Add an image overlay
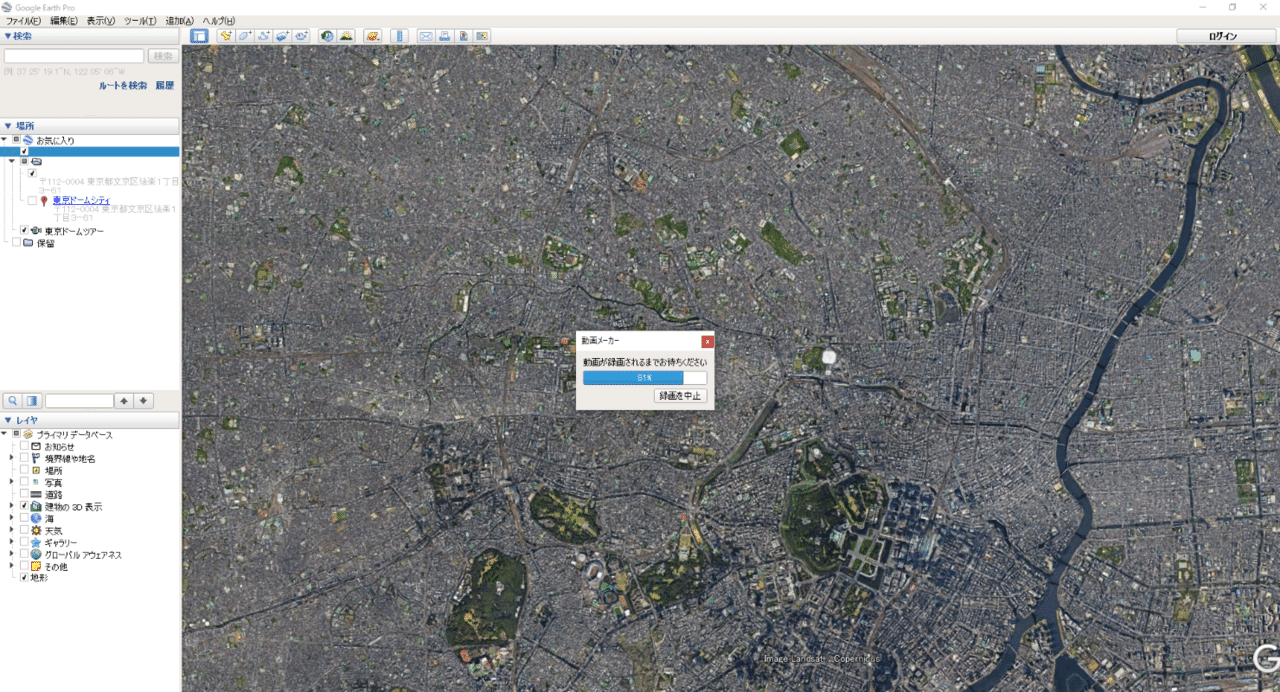Image resolution: width=1280 pixels, height=692 pixels. pos(282,35)
